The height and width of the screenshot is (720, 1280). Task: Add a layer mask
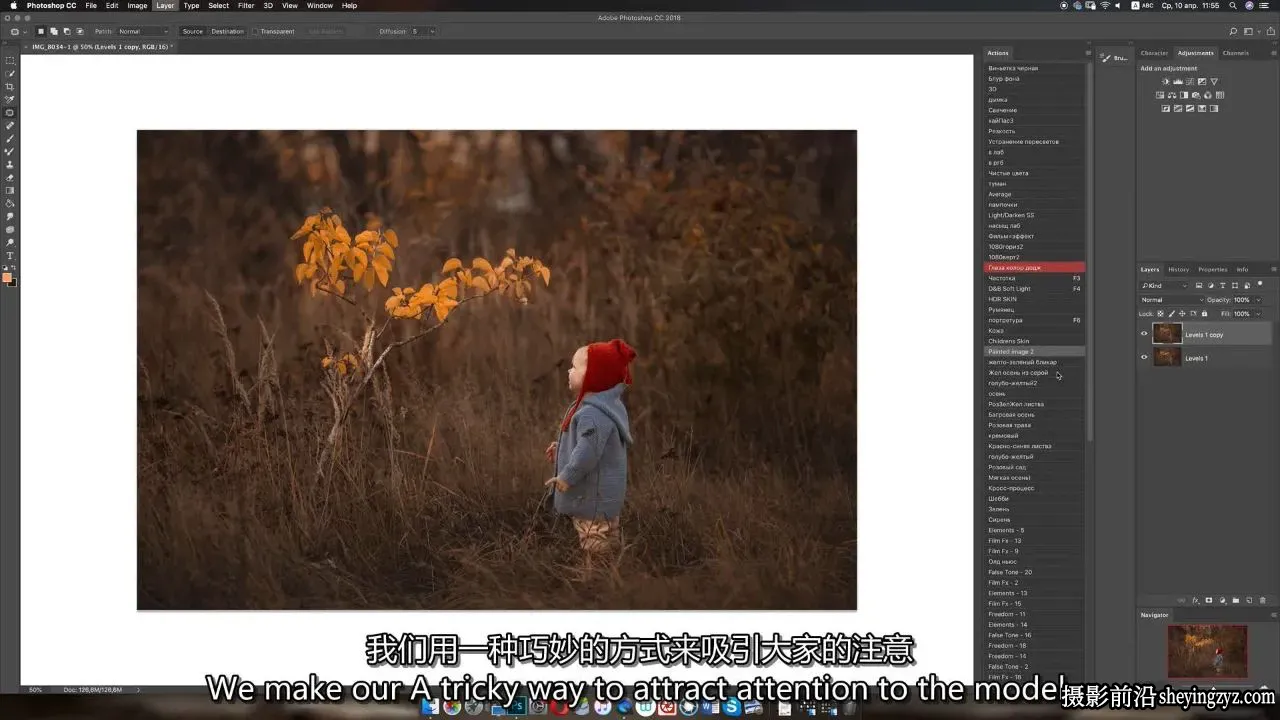pyautogui.click(x=1208, y=600)
